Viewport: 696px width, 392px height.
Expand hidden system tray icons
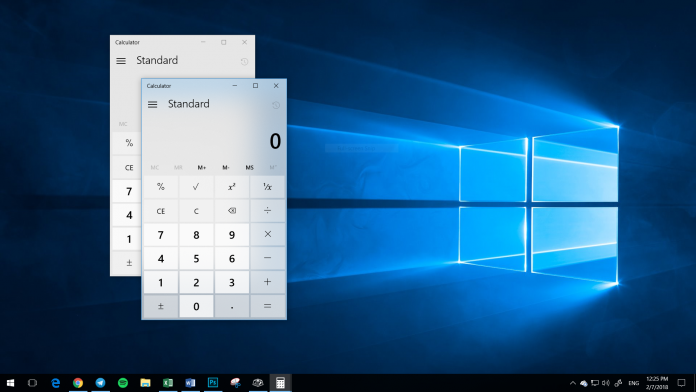[573, 383]
